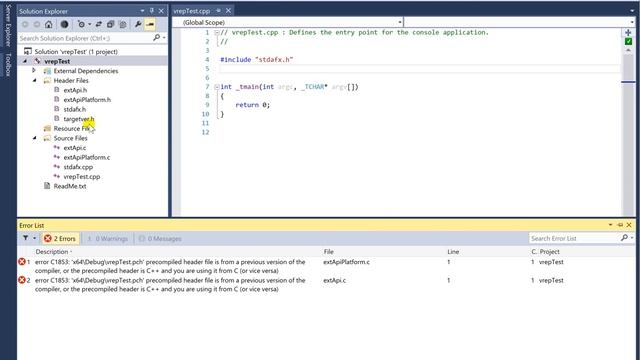Select extApi.h header file
Screen dimensions: 640x360
tap(75, 90)
